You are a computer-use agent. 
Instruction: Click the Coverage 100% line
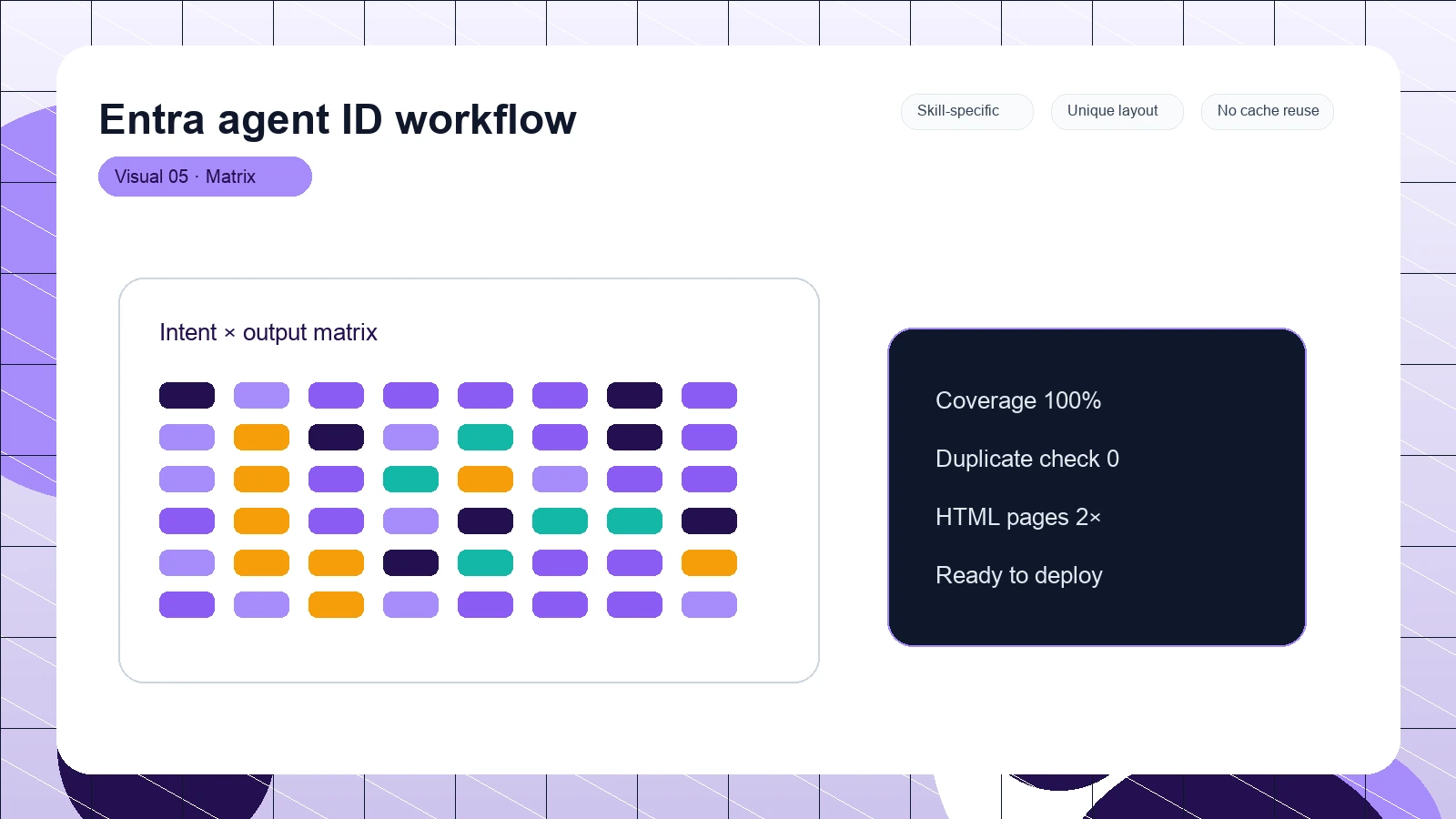pyautogui.click(x=1018, y=400)
